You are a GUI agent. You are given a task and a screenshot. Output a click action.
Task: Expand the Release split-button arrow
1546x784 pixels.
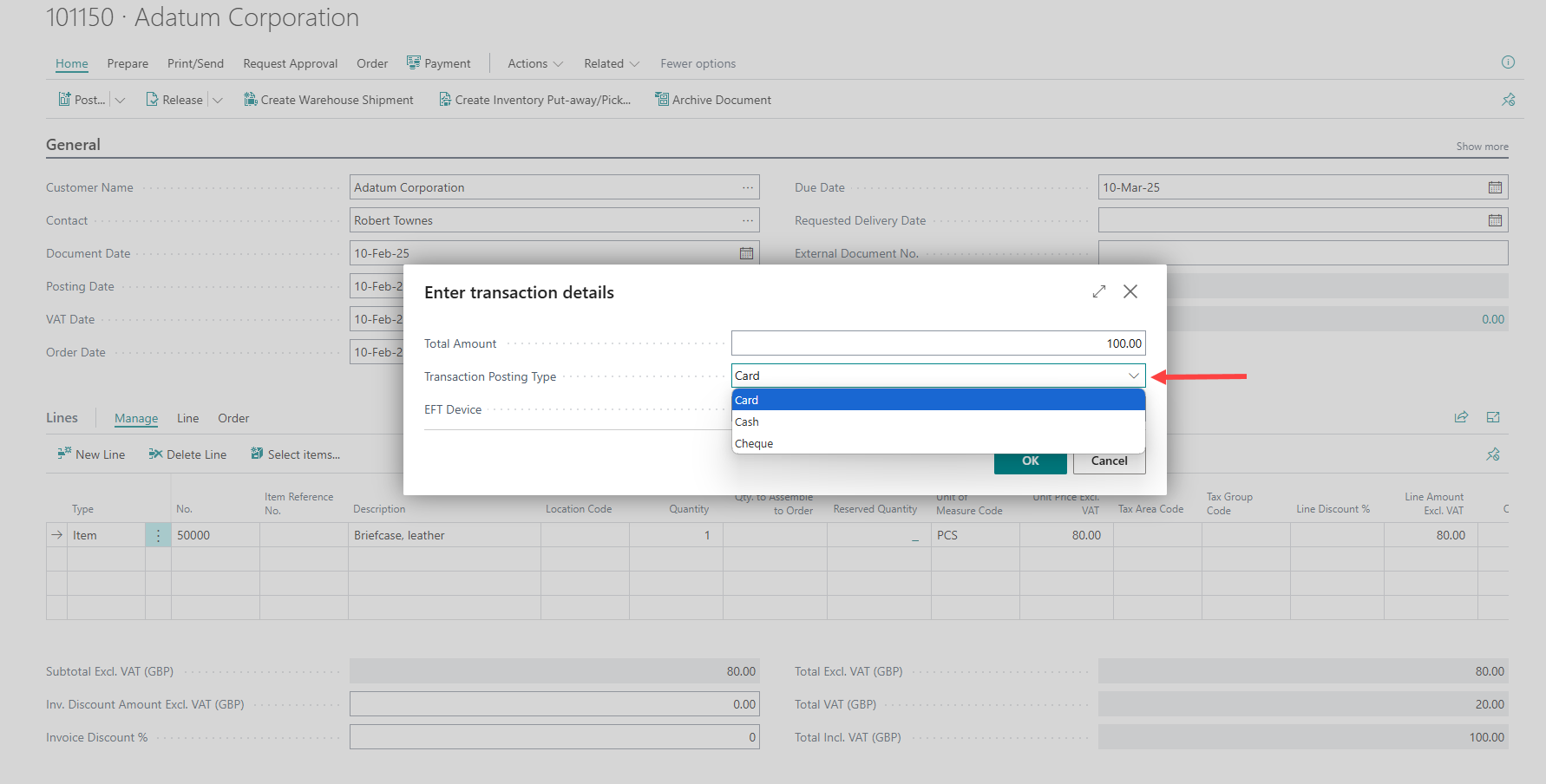[x=218, y=101]
